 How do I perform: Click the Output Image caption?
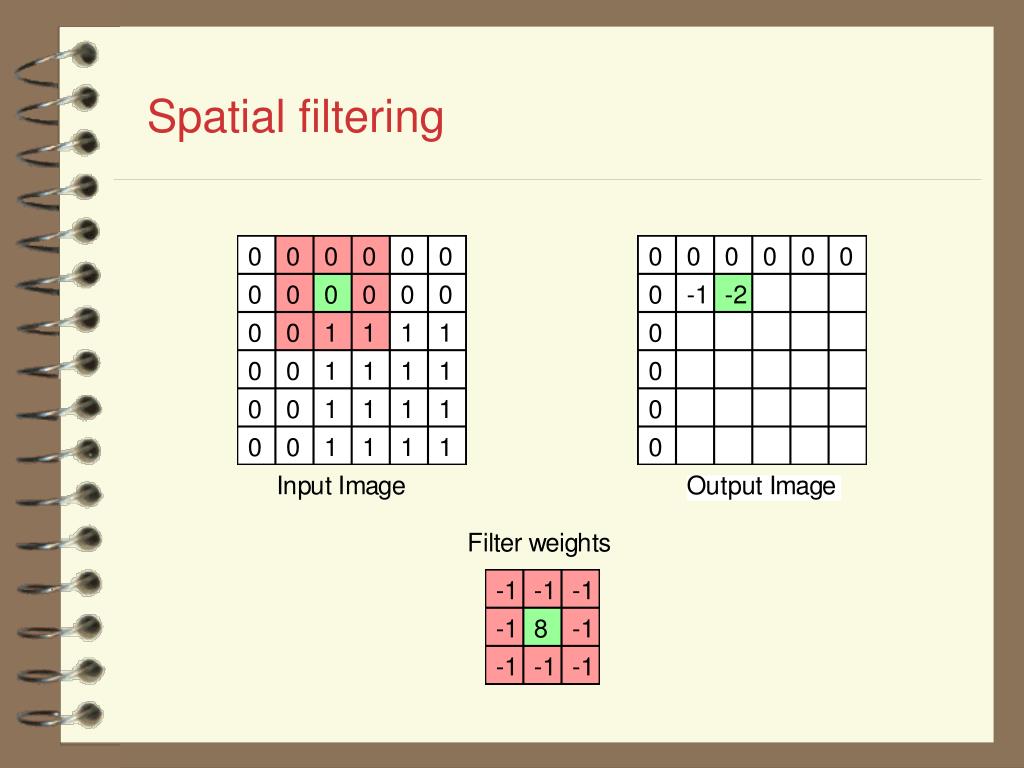pos(761,487)
